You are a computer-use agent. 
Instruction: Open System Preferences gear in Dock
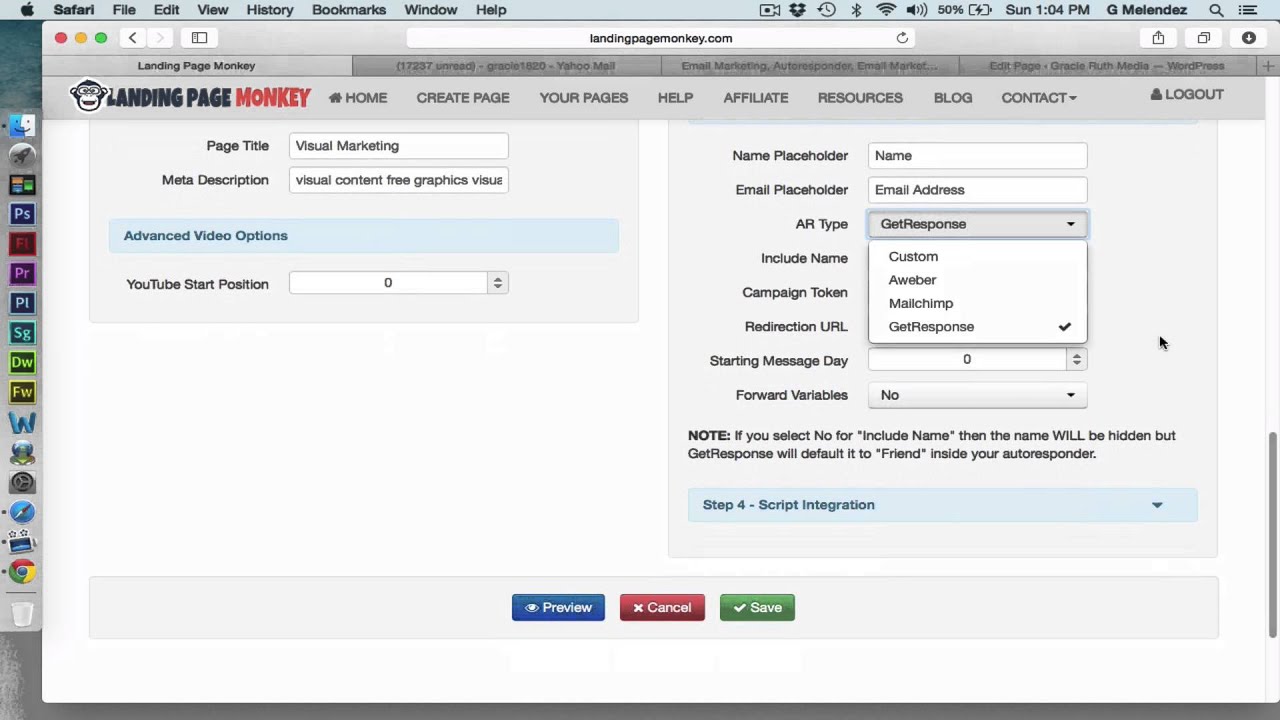coord(22,483)
